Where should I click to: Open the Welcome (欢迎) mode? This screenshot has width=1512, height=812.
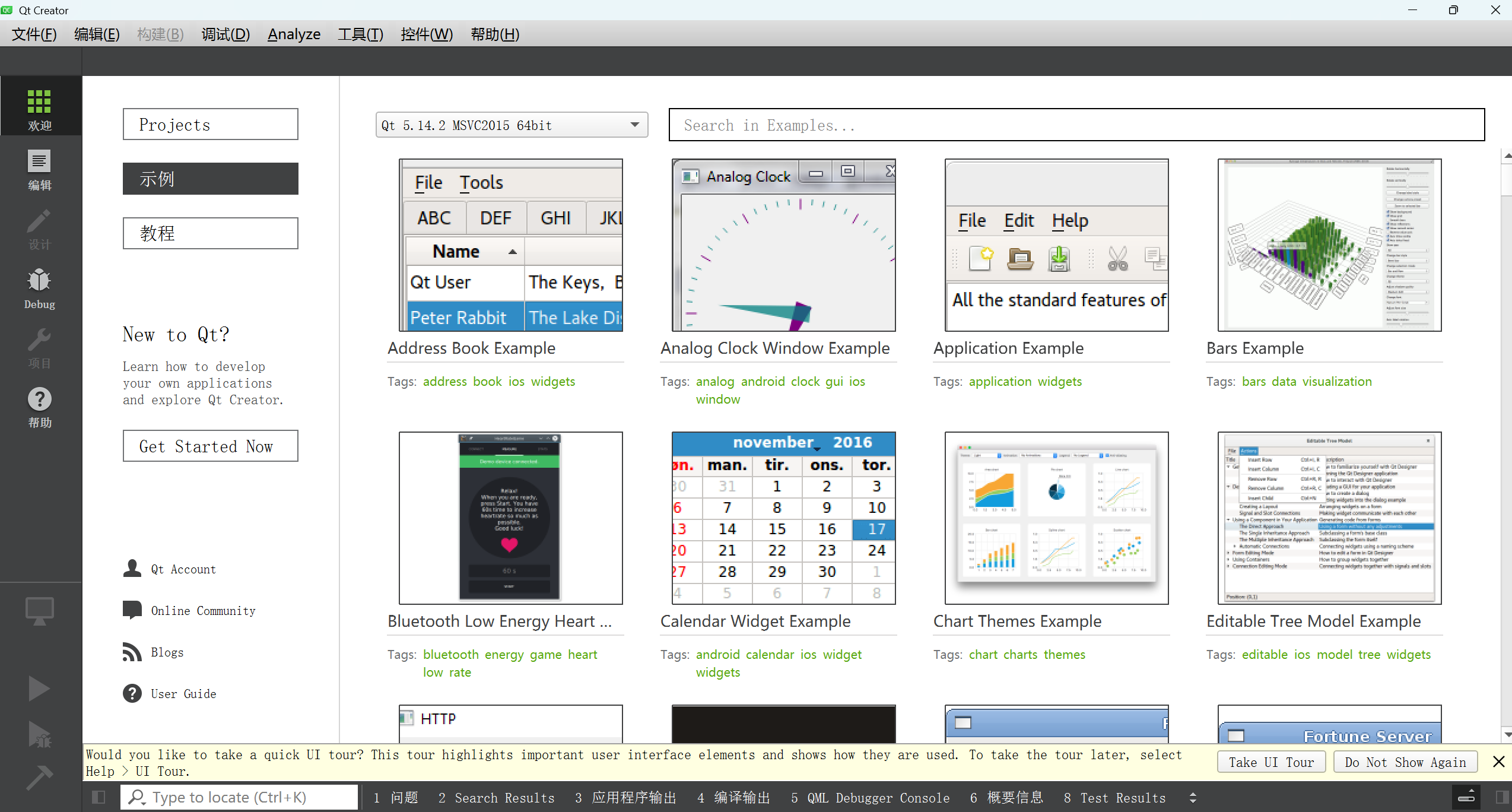coord(40,107)
